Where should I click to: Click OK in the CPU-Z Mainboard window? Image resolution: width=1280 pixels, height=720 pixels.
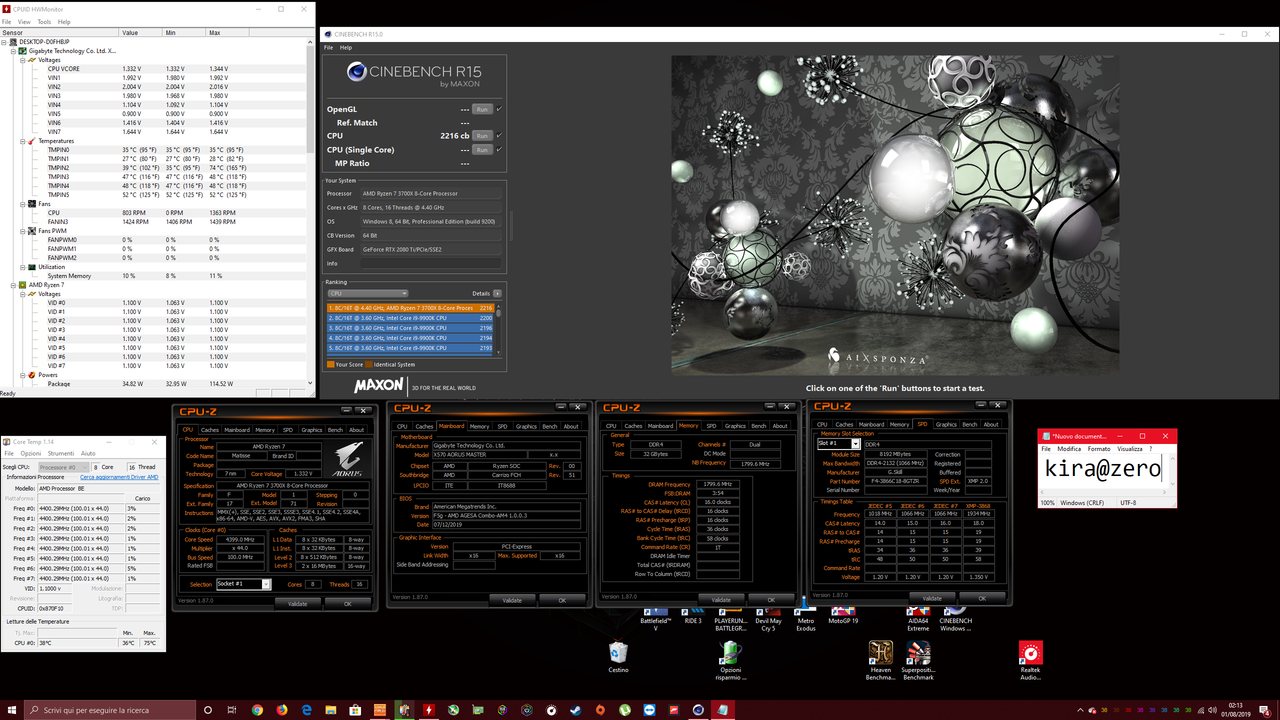[562, 600]
